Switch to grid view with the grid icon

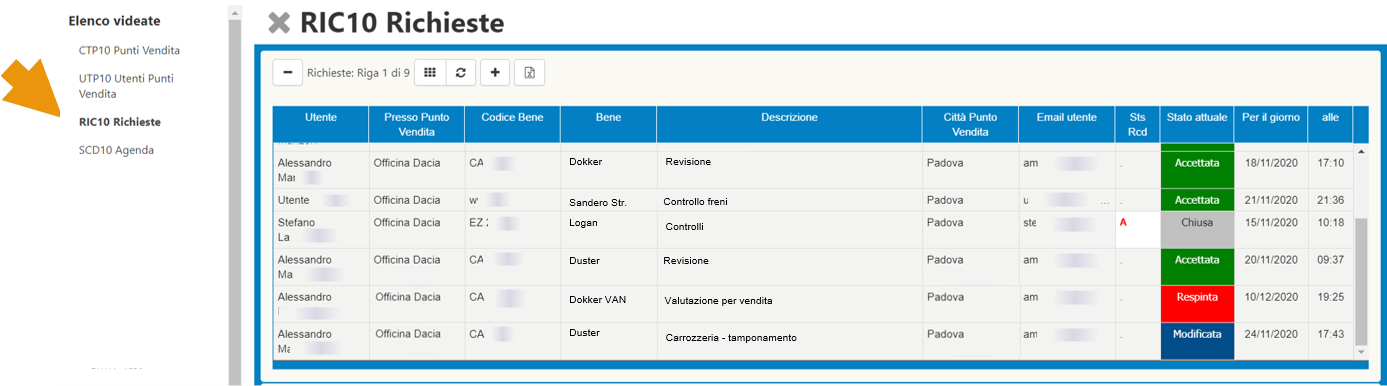[430, 72]
